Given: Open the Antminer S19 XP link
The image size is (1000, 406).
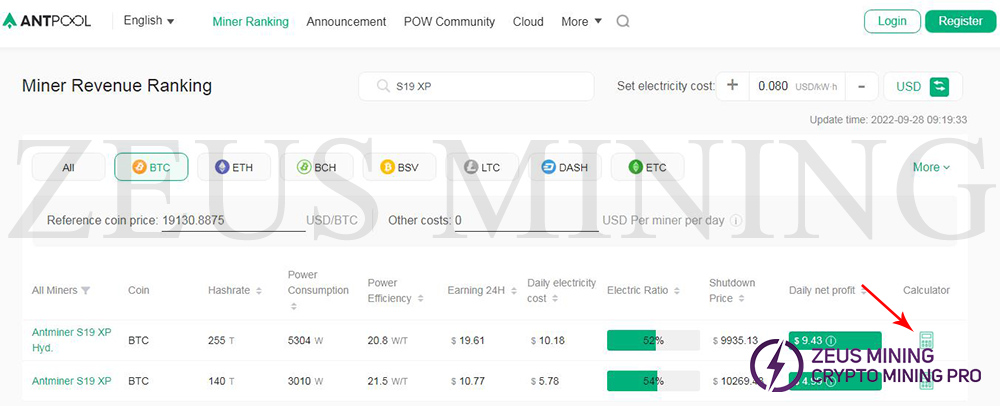Looking at the screenshot, I should (x=71, y=381).
